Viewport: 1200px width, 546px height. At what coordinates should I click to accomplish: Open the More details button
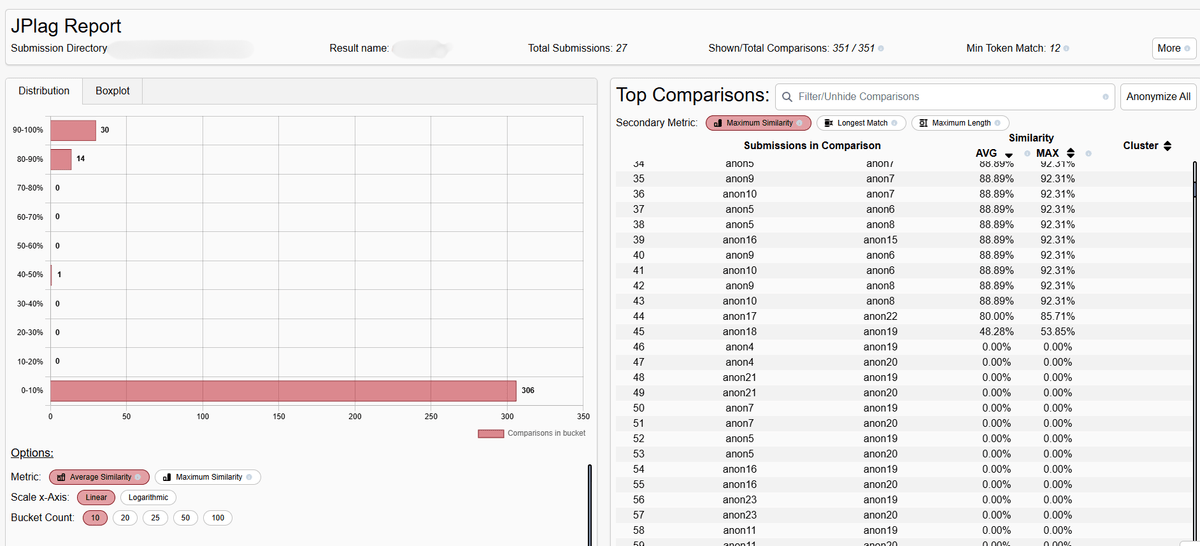point(1172,49)
